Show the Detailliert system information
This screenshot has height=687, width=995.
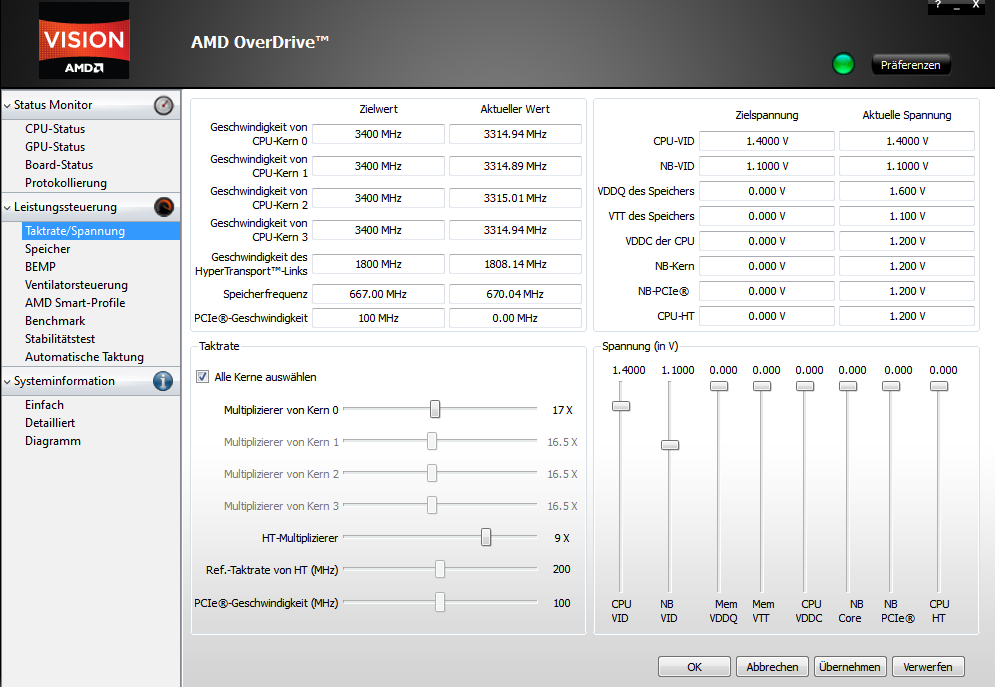tap(50, 423)
